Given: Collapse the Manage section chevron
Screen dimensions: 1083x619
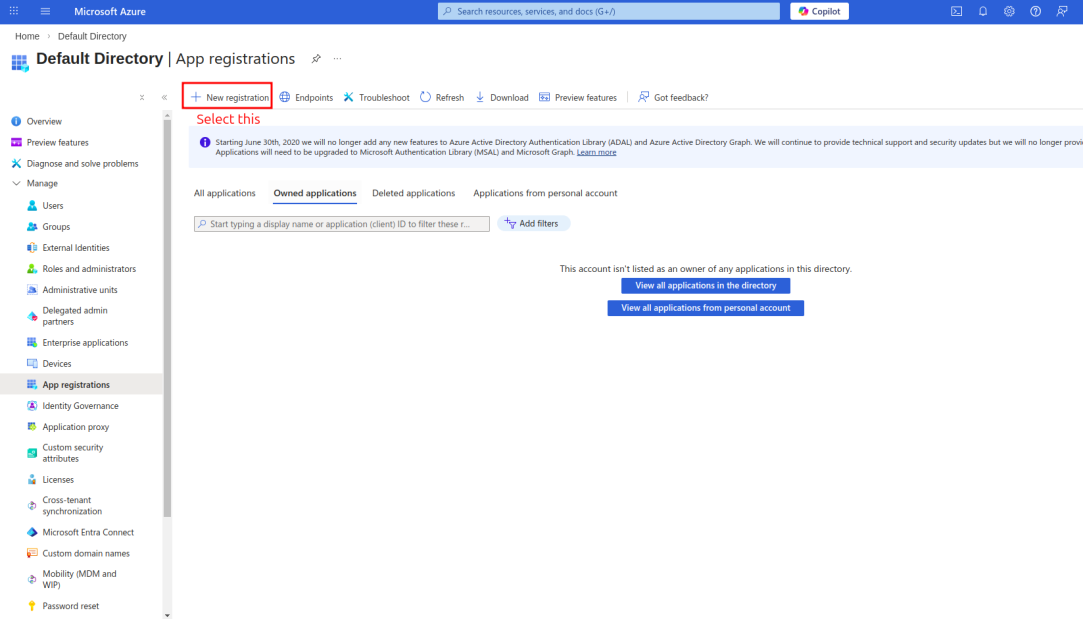Looking at the screenshot, I should (17, 183).
